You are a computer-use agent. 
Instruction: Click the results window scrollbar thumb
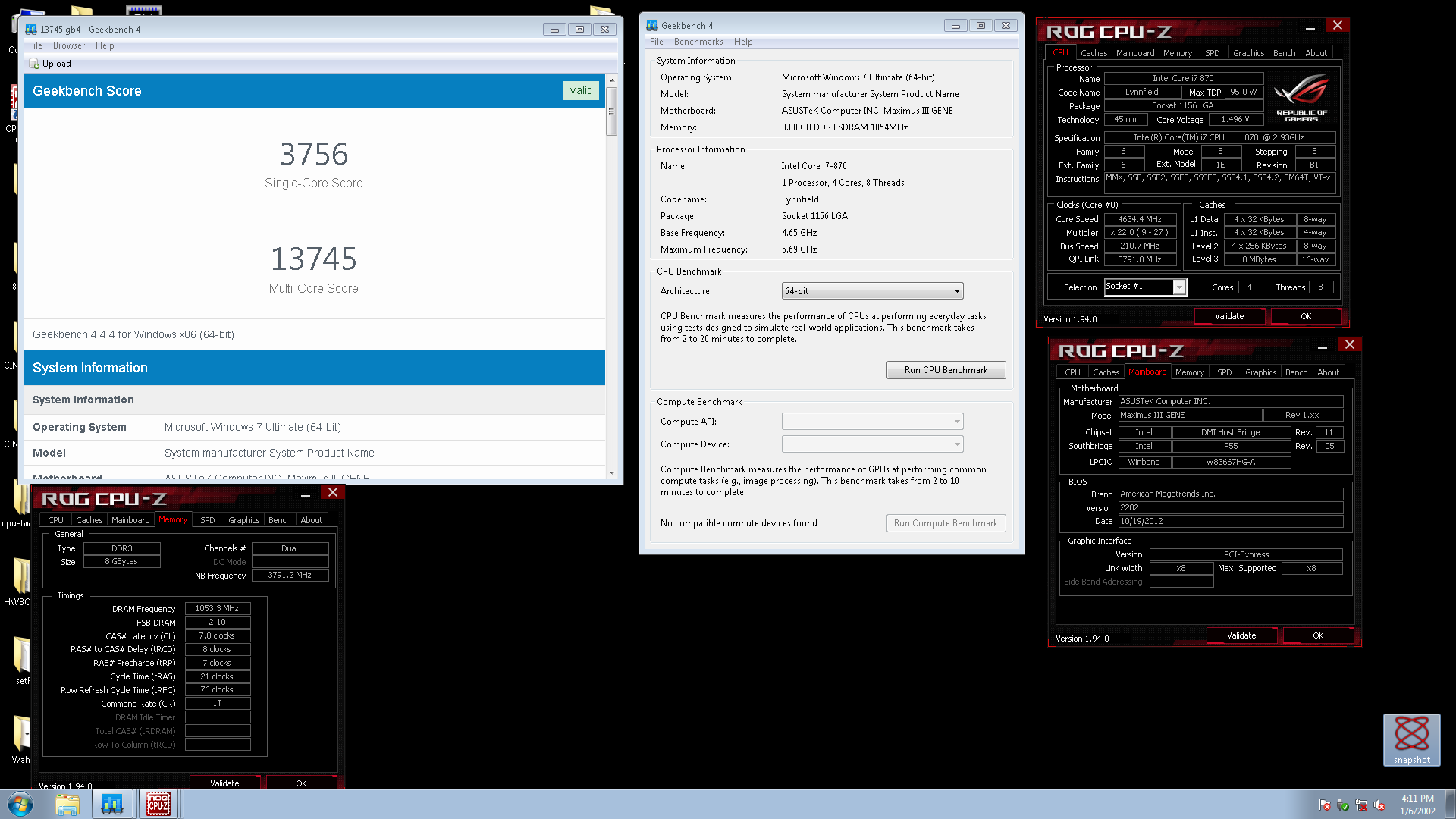612,111
